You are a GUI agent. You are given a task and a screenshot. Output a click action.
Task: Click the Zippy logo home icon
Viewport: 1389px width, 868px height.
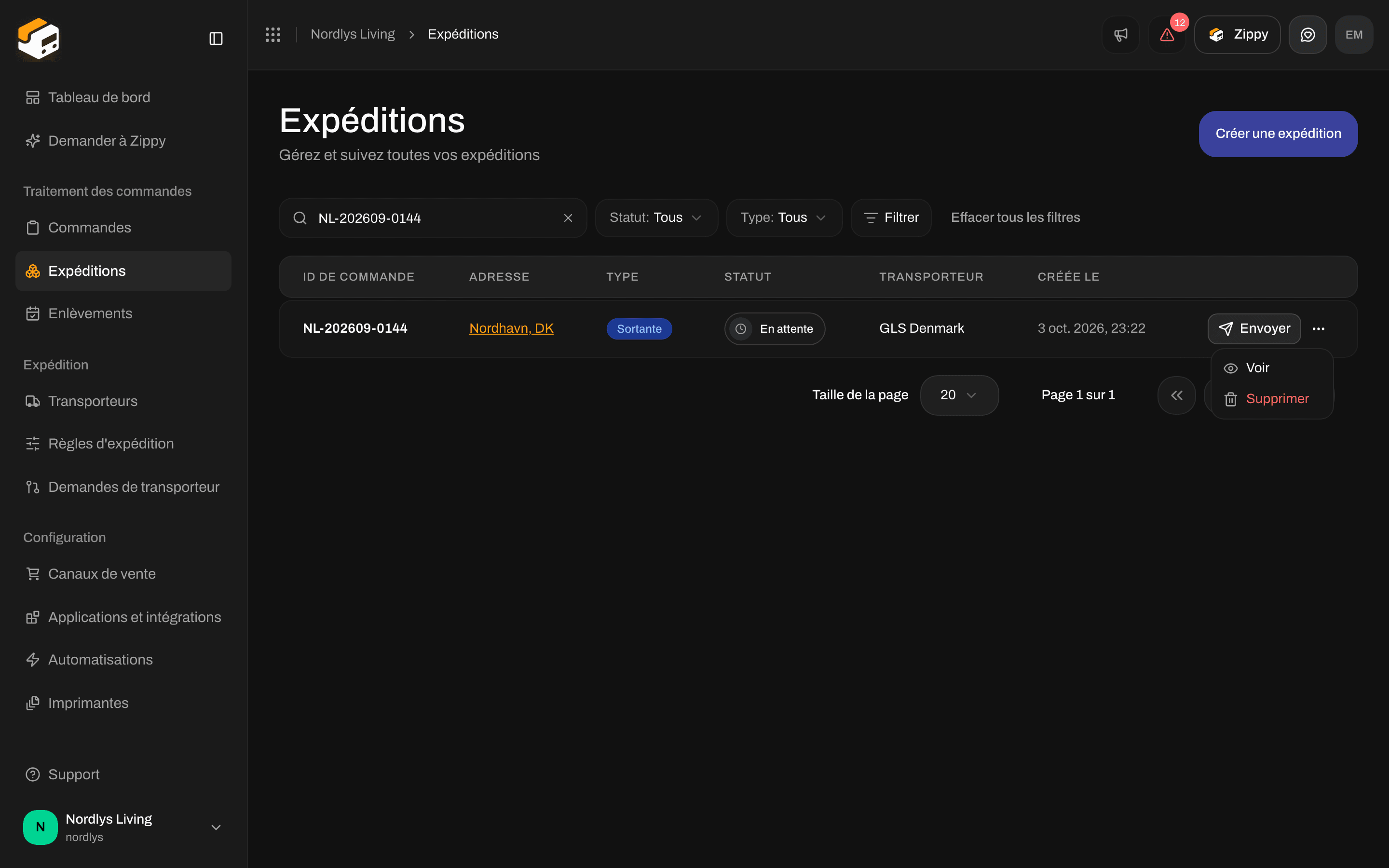click(x=39, y=39)
